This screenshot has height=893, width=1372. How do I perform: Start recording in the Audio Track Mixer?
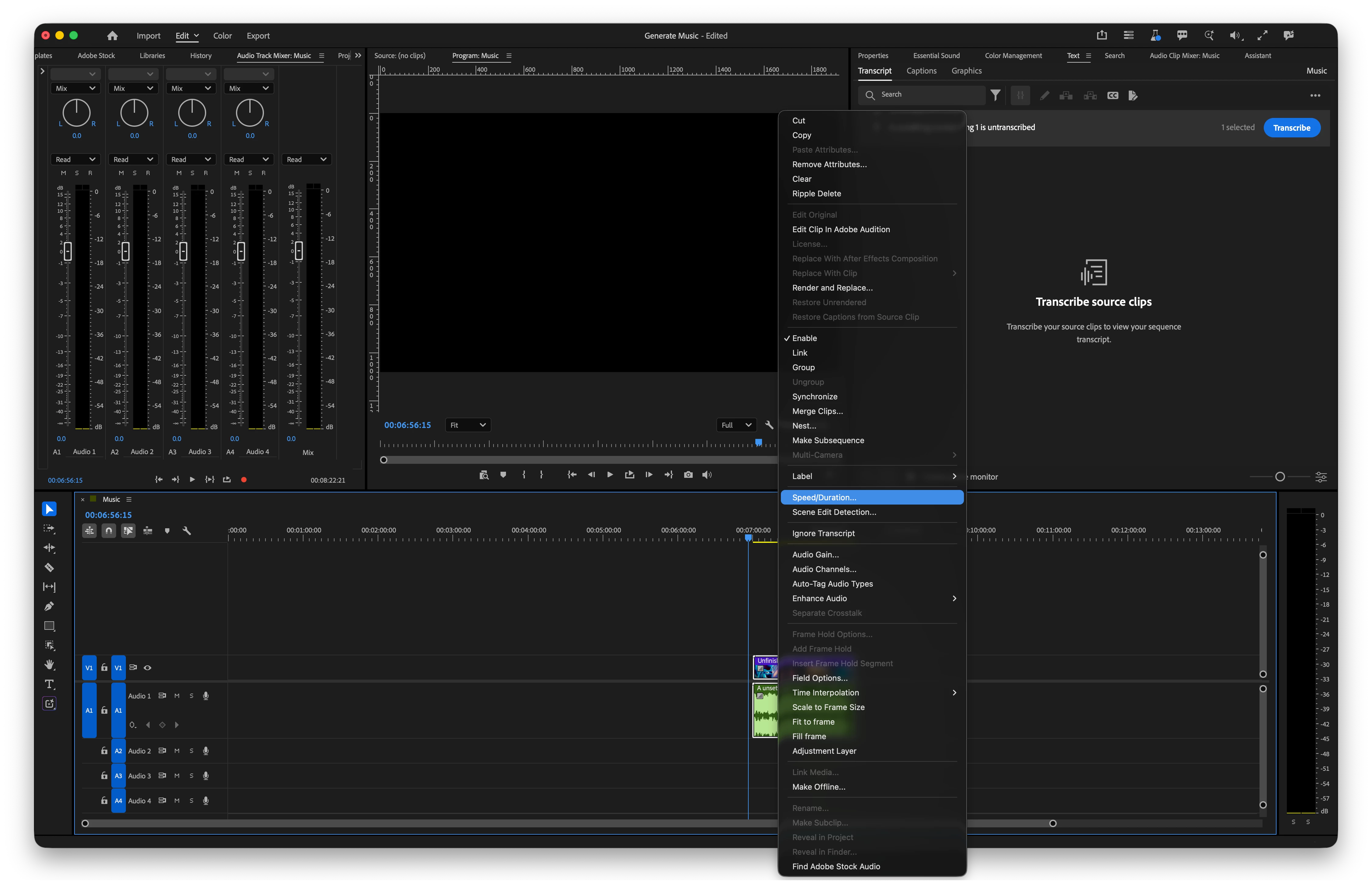pyautogui.click(x=244, y=479)
